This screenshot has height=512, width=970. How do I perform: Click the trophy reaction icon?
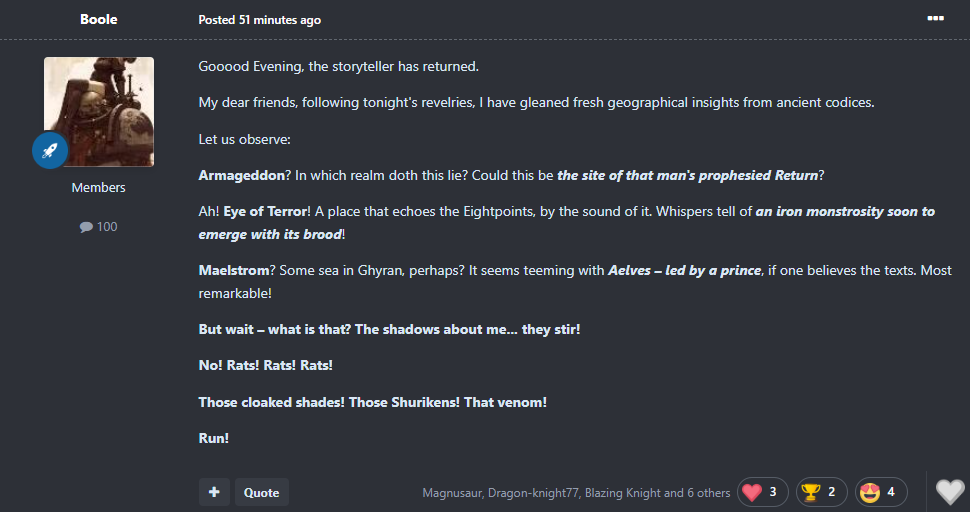tap(810, 492)
